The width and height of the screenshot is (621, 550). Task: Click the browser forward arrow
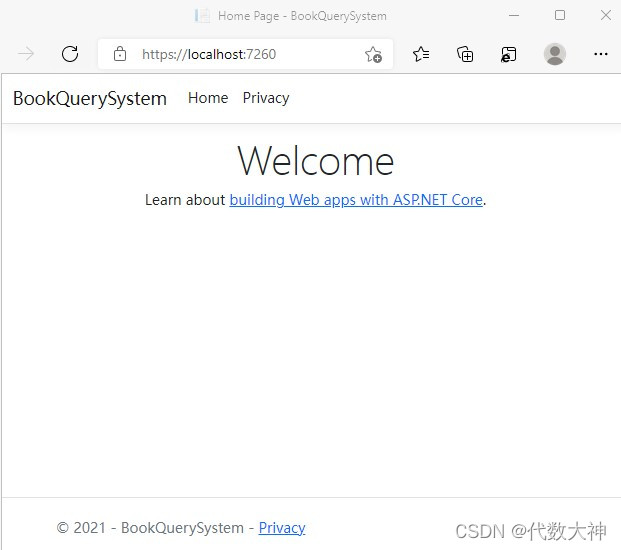[26, 53]
